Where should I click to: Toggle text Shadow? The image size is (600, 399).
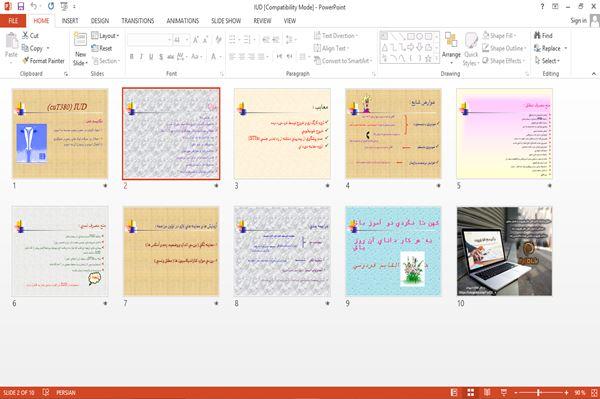click(161, 57)
